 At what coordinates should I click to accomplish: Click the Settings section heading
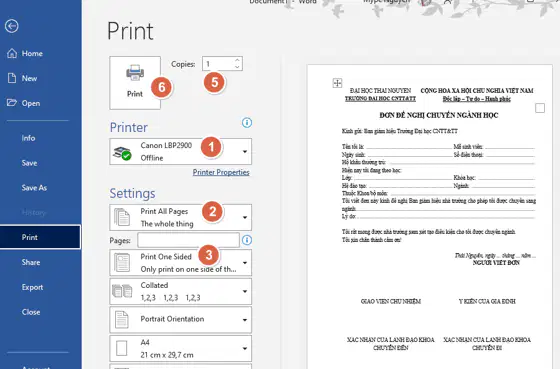132,193
